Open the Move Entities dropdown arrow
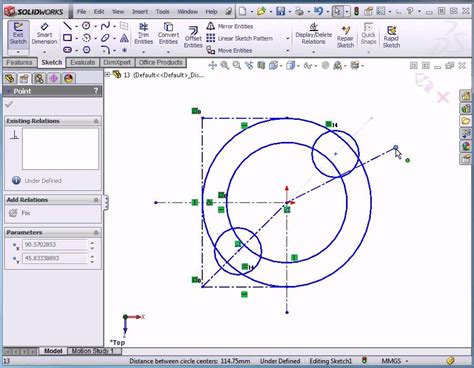 click(x=288, y=51)
